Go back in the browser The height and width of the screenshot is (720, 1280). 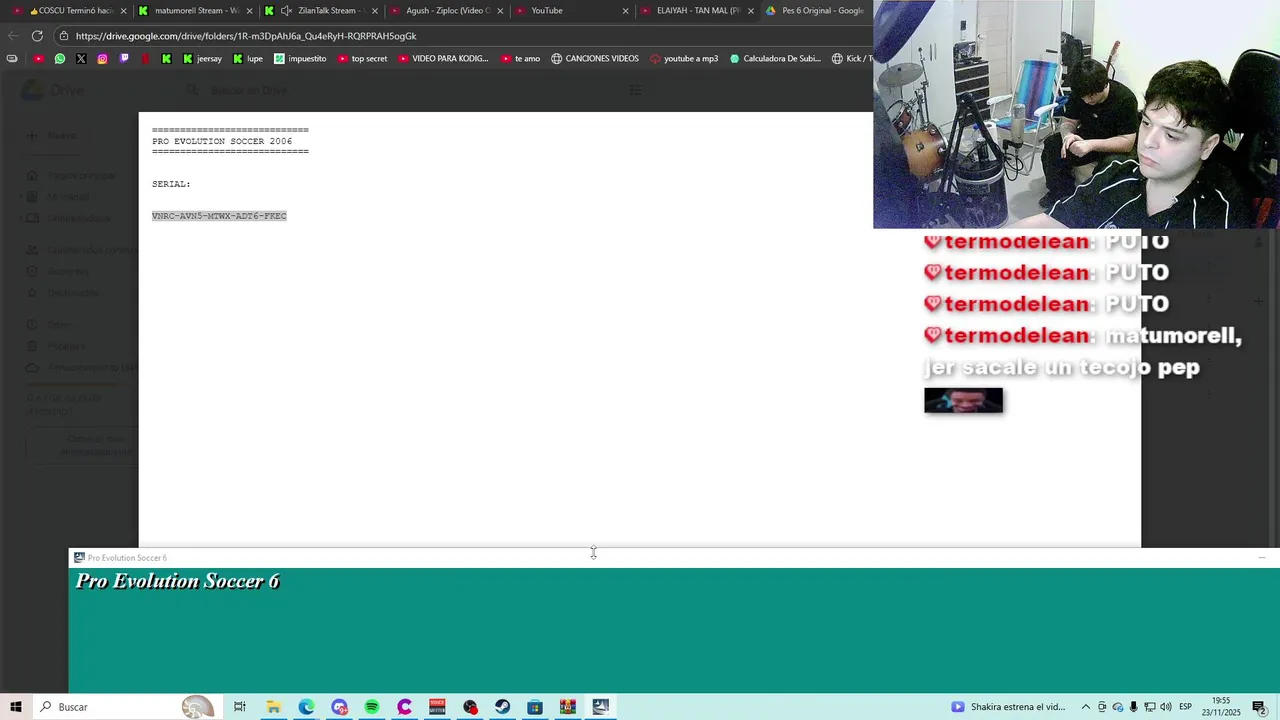[13, 36]
